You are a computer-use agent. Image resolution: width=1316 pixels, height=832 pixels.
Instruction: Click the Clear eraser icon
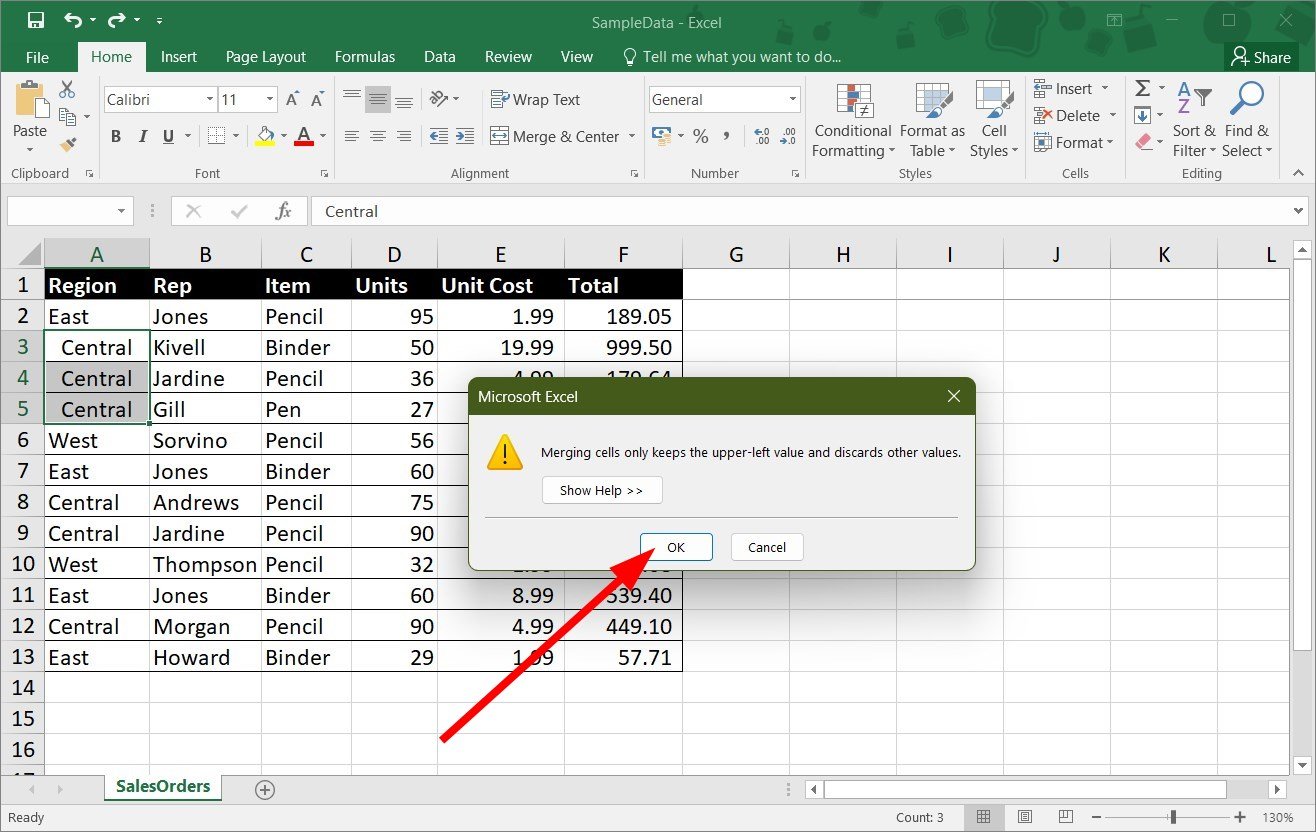pos(1144,143)
